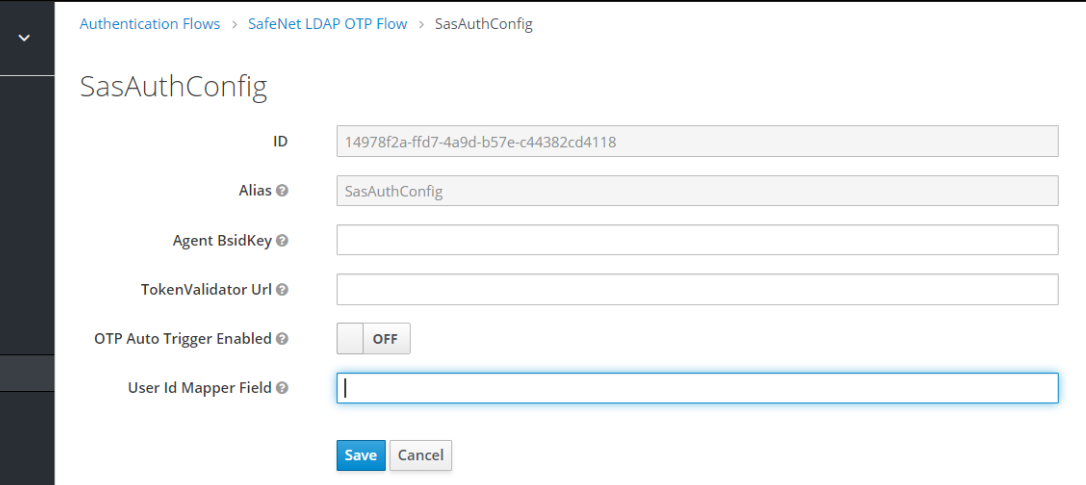Select the read-only ID field
Viewport: 1086px width, 485px height.
click(x=697, y=142)
